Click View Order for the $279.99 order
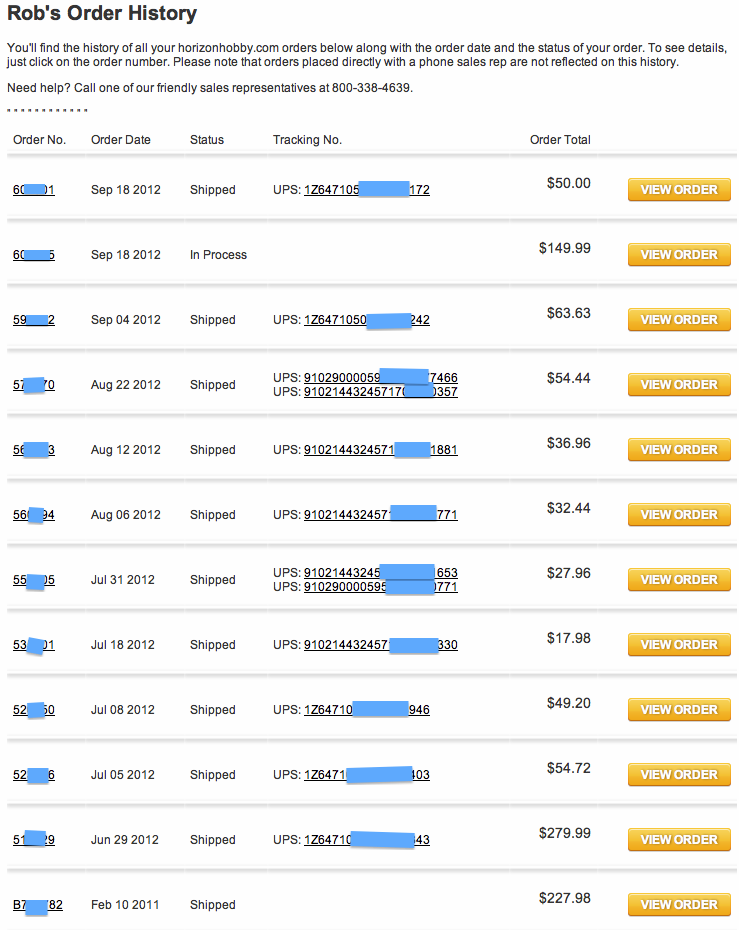Viewport: 739px width, 930px height. pos(679,840)
